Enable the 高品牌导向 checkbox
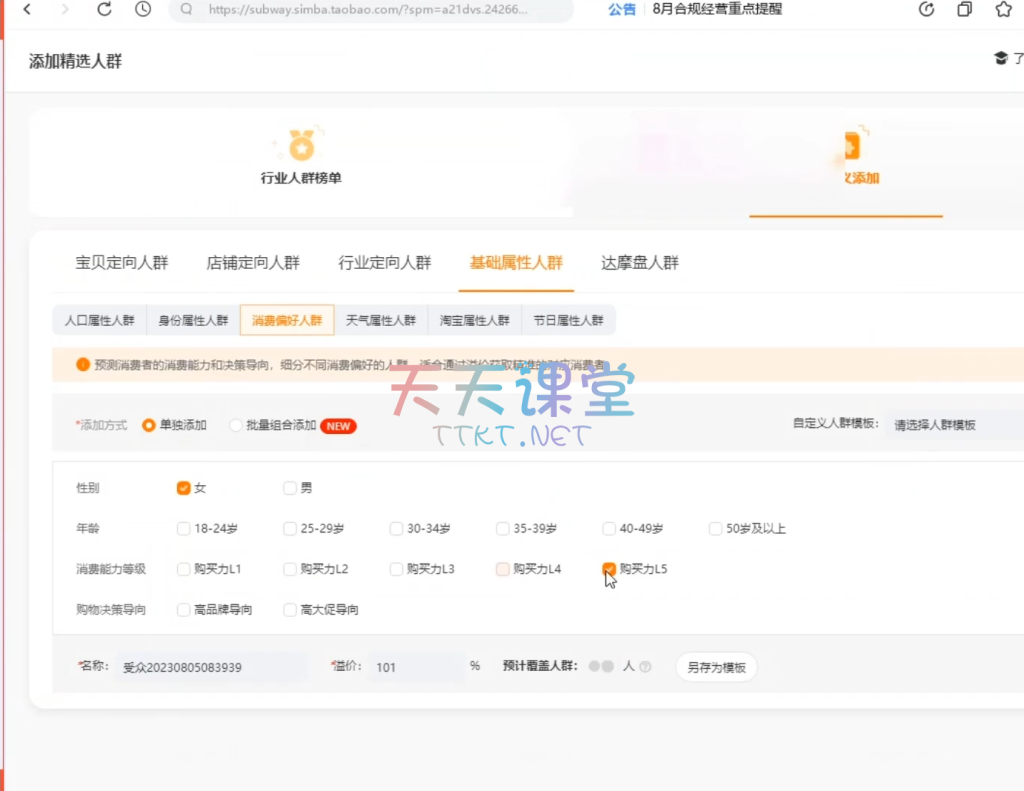Screen dimensions: 1024x791 pos(183,609)
